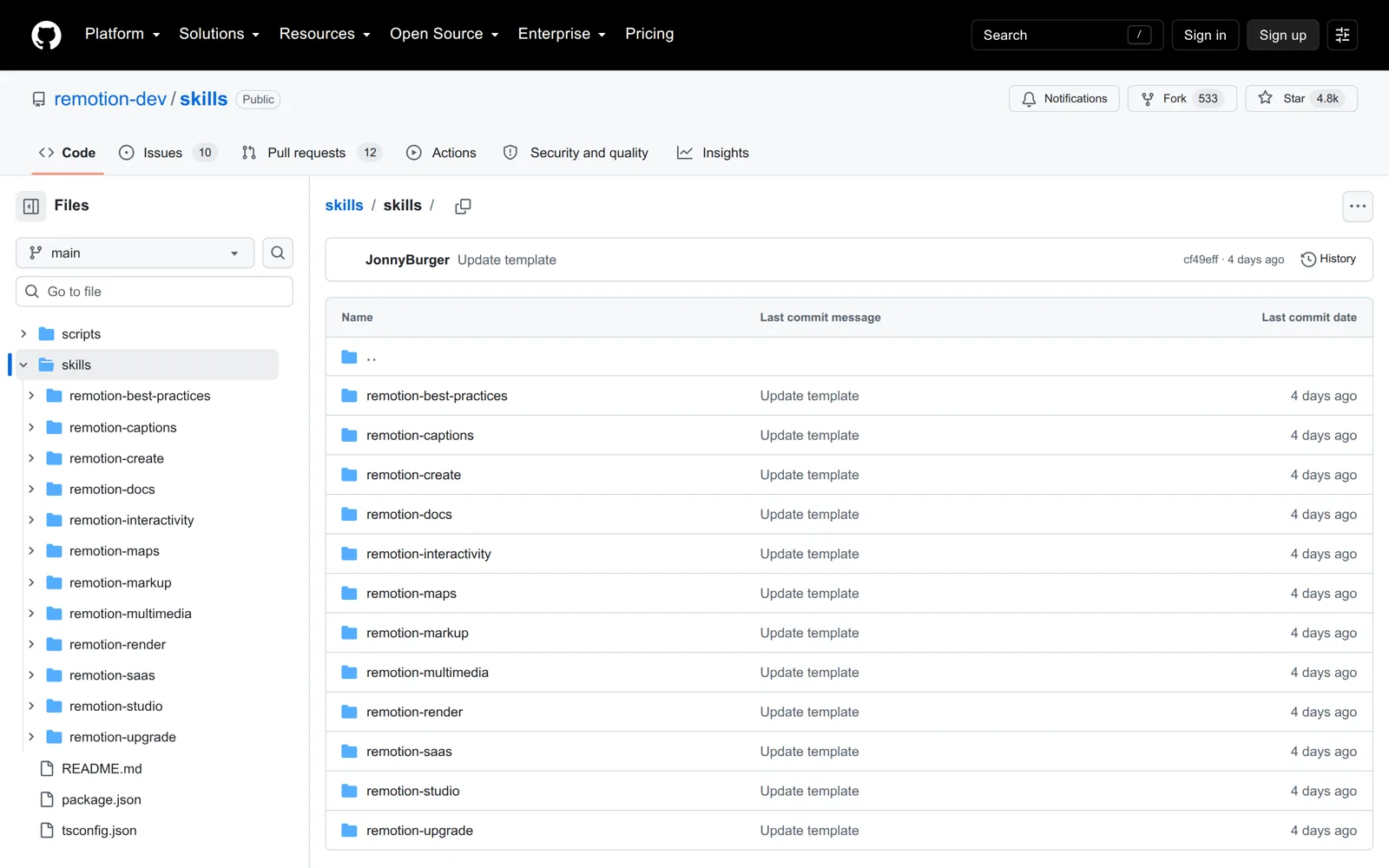Open JonnyBurger's profile link

pos(407,260)
